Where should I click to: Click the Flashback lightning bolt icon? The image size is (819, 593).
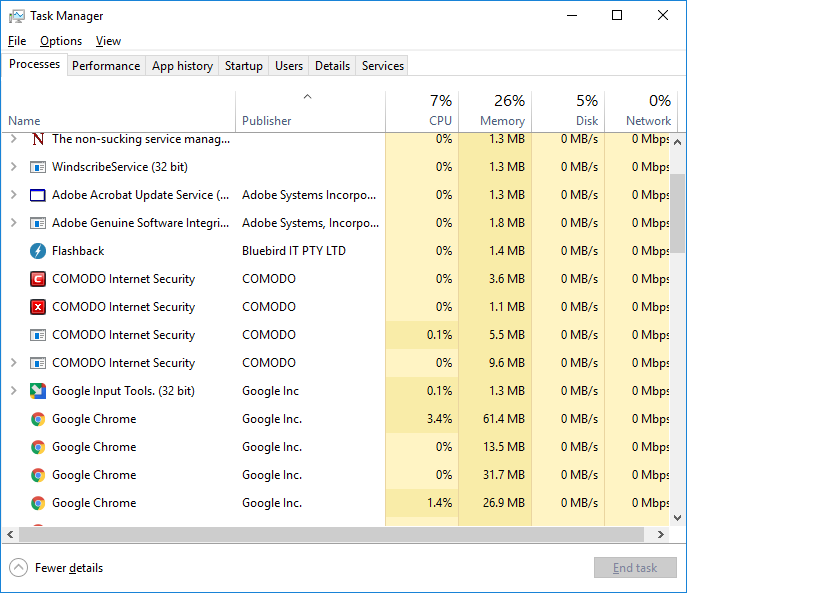38,251
